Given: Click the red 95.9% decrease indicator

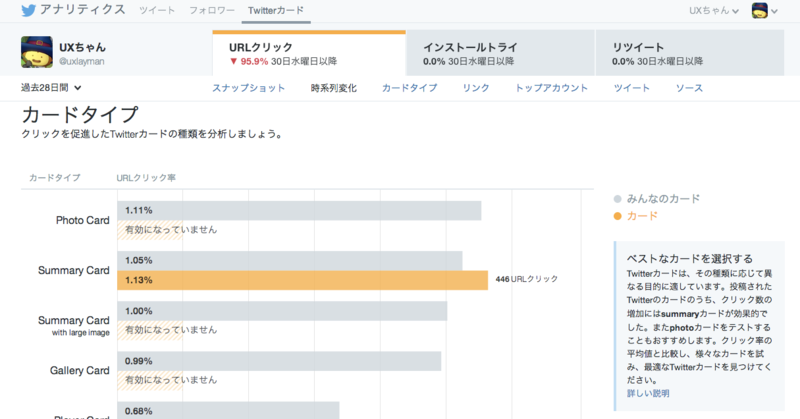Looking at the screenshot, I should coord(249,61).
